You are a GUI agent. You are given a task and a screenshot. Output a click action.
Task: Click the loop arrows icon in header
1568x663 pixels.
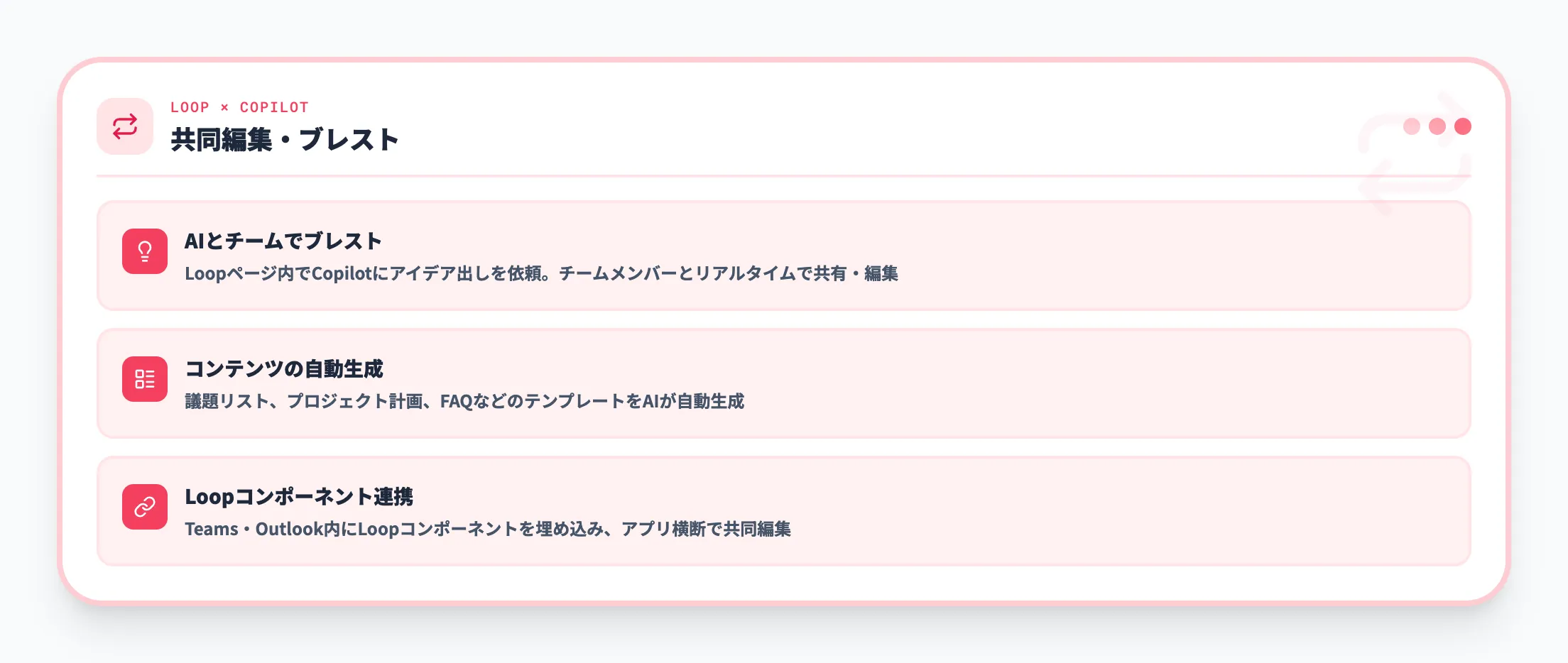coord(125,126)
